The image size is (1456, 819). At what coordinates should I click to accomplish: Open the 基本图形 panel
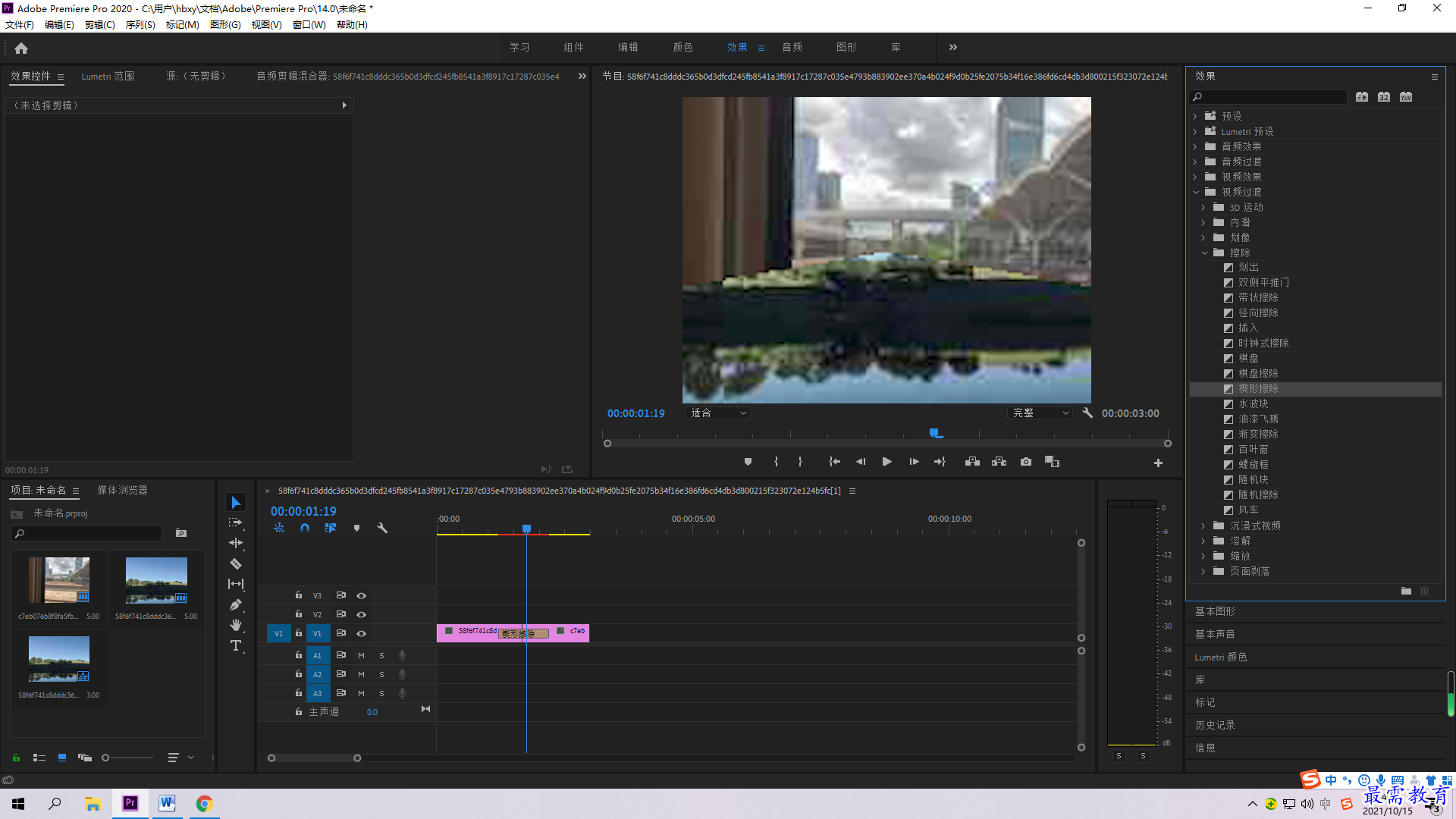pos(1215,611)
